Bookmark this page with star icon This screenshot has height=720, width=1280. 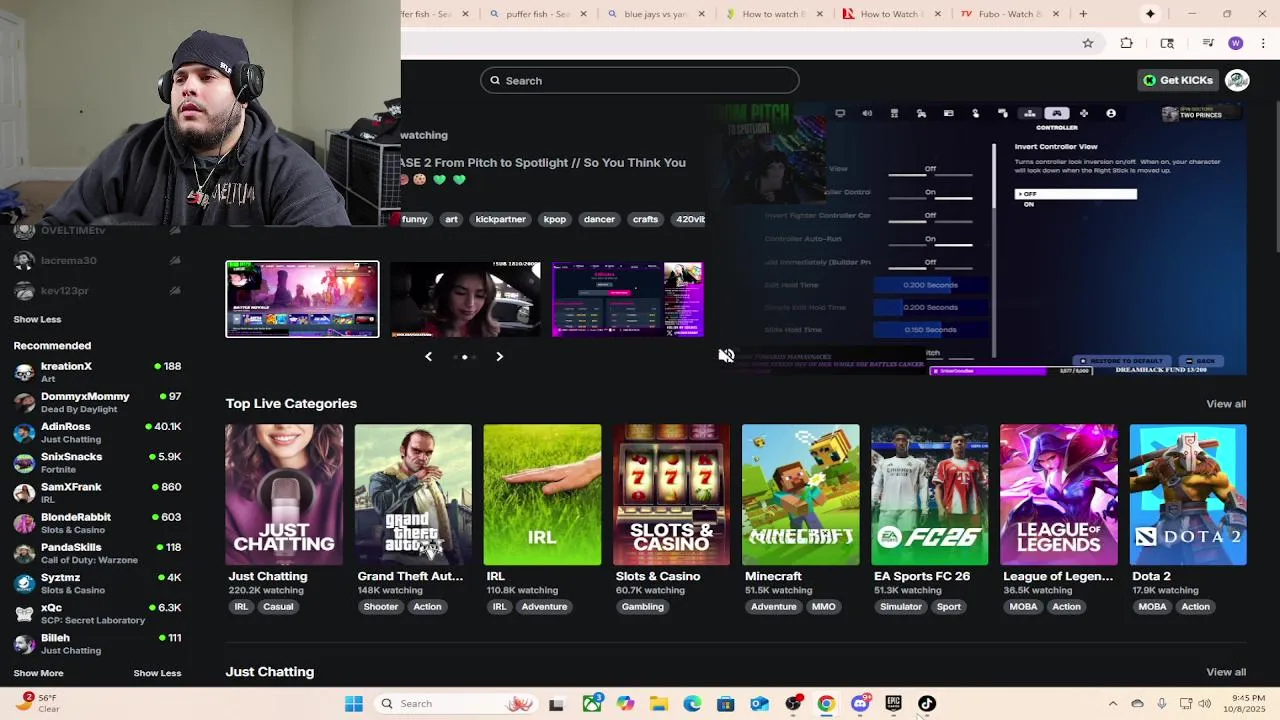point(1088,43)
